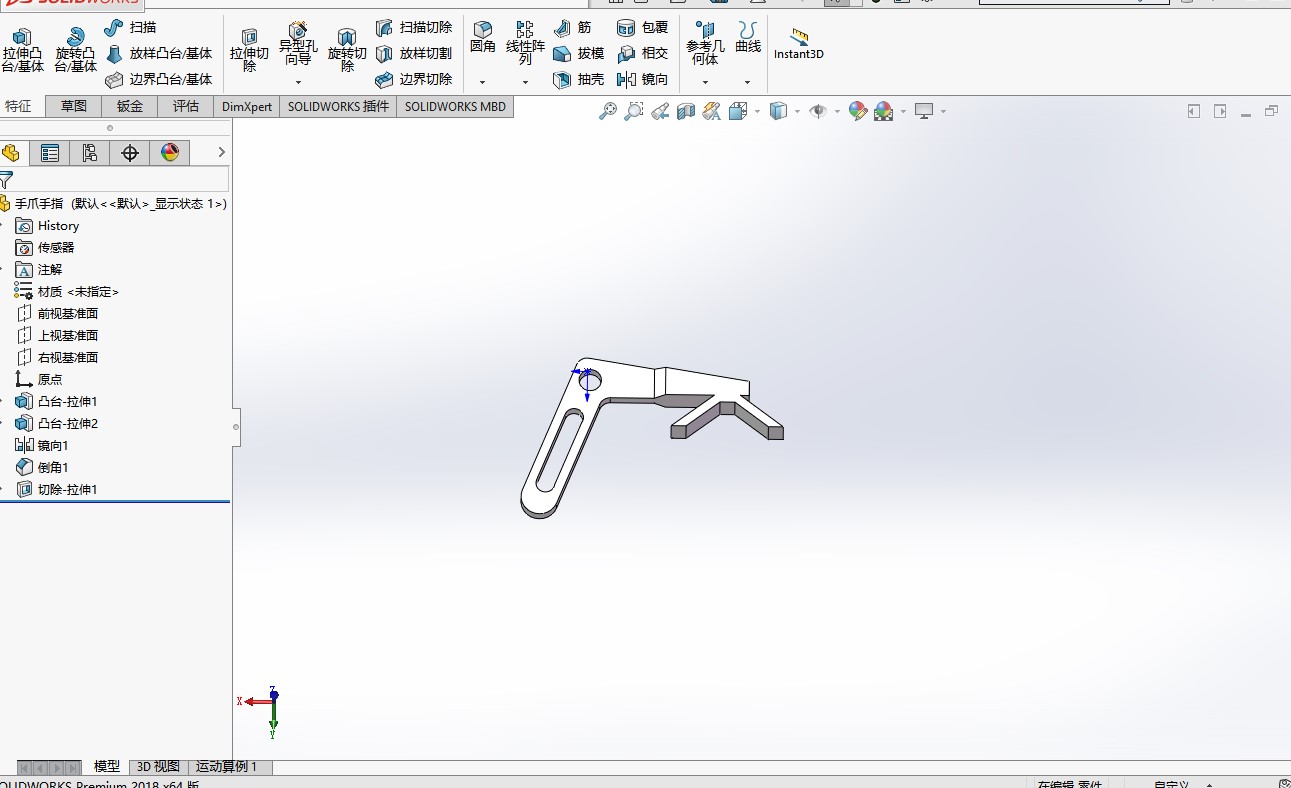Viewport: 1291px width, 788px height.
Task: Open the View Orientation dropdown arrow
Action: (x=757, y=112)
